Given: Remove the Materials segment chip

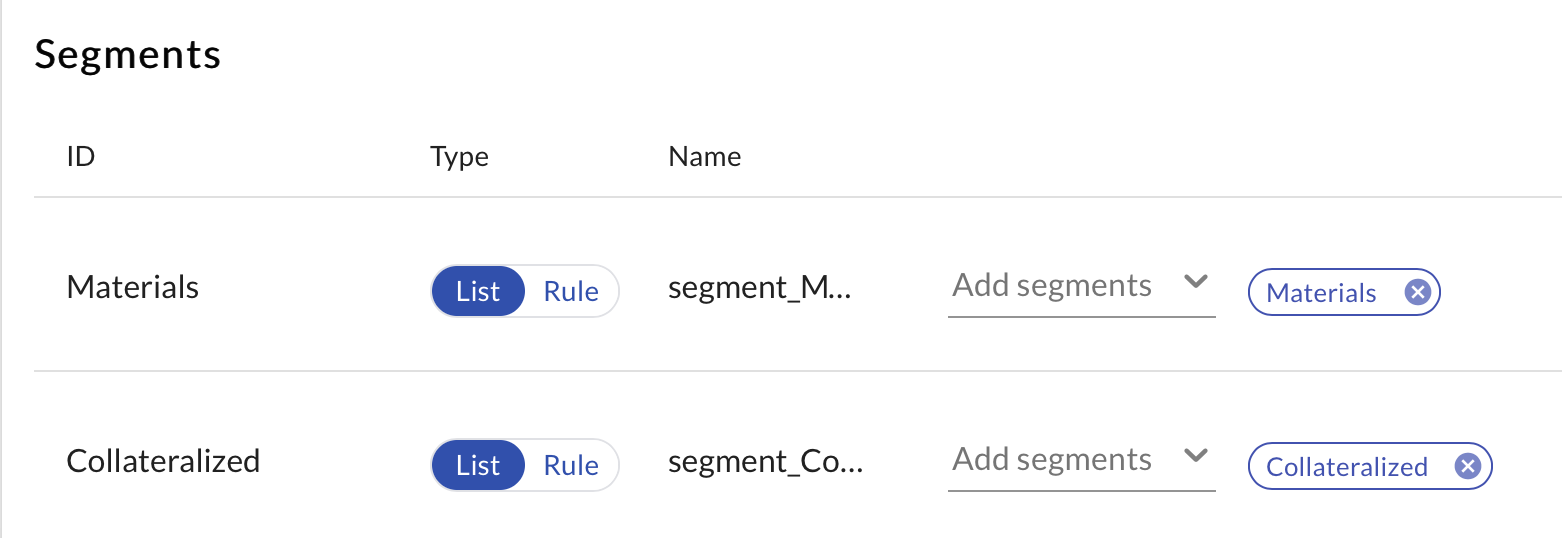Looking at the screenshot, I should coord(1417,293).
